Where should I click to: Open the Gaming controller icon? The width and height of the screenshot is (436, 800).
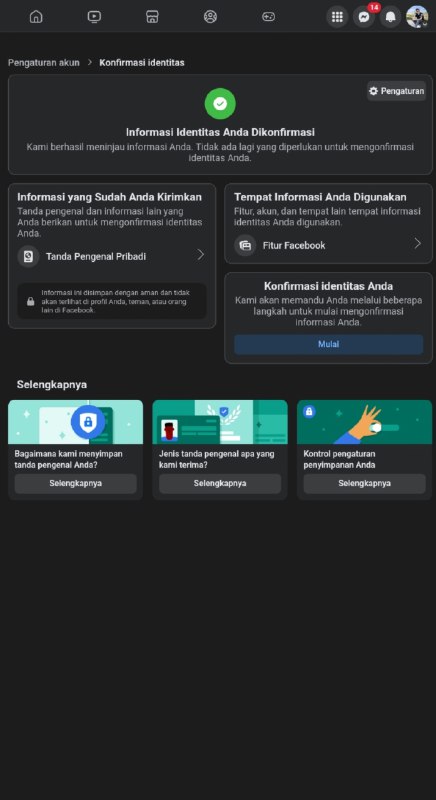tap(268, 16)
